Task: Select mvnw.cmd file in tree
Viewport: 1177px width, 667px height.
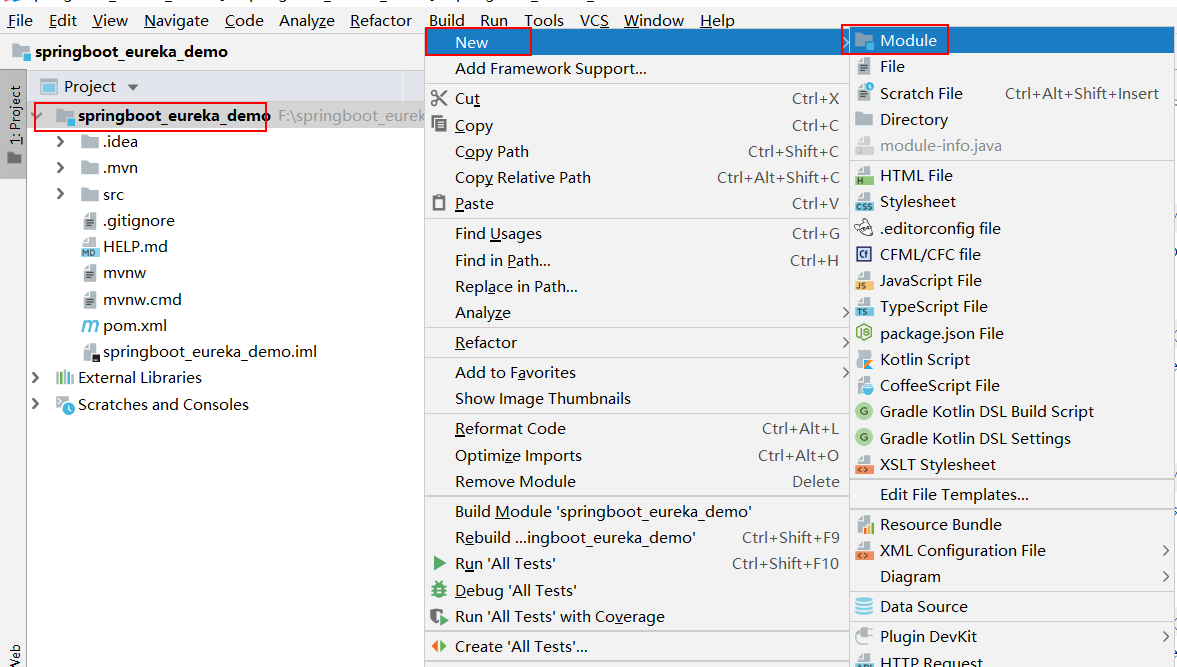Action: pos(142,299)
